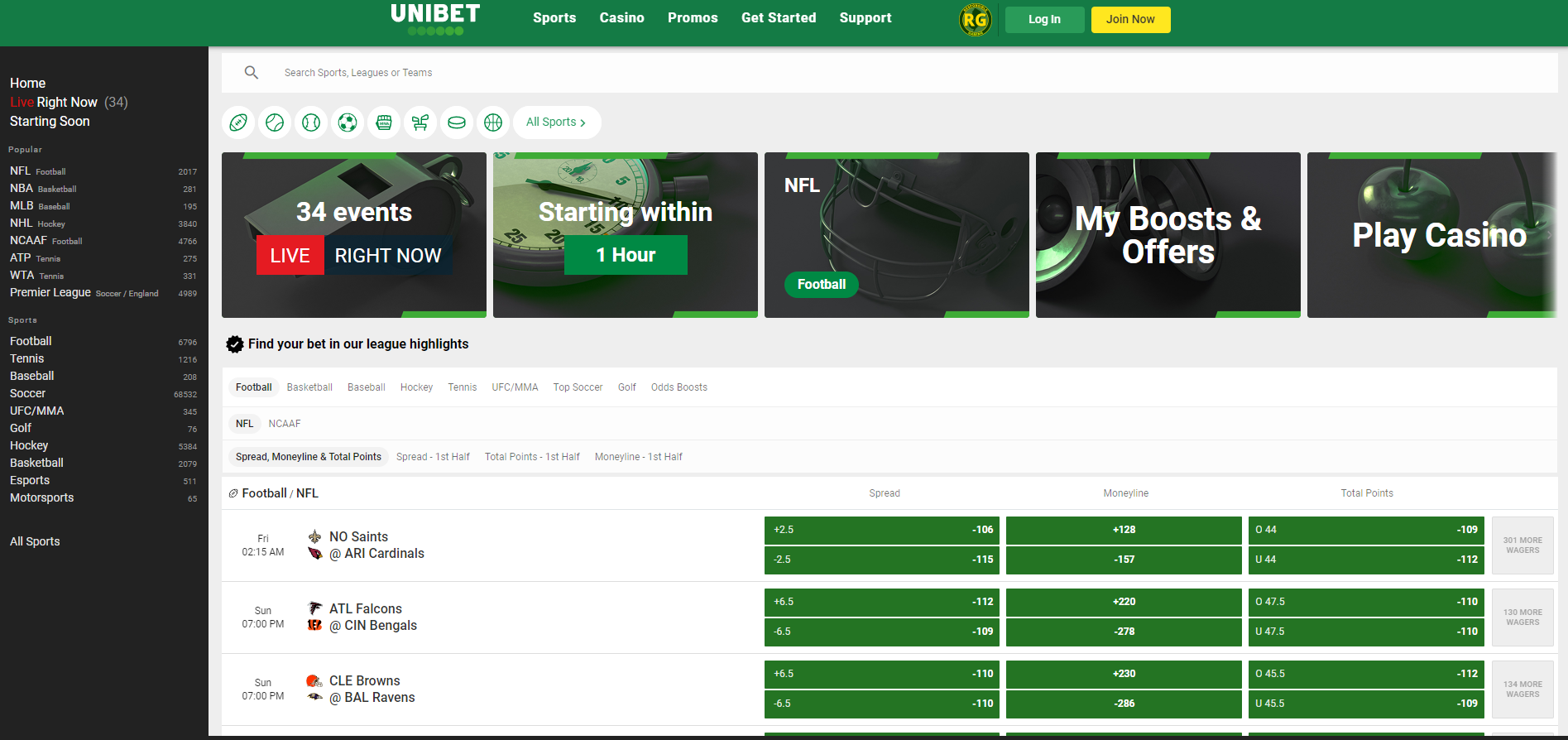This screenshot has height=740, width=1568.
Task: Bet ARI Cardinals moneyline -157
Action: point(1124,560)
